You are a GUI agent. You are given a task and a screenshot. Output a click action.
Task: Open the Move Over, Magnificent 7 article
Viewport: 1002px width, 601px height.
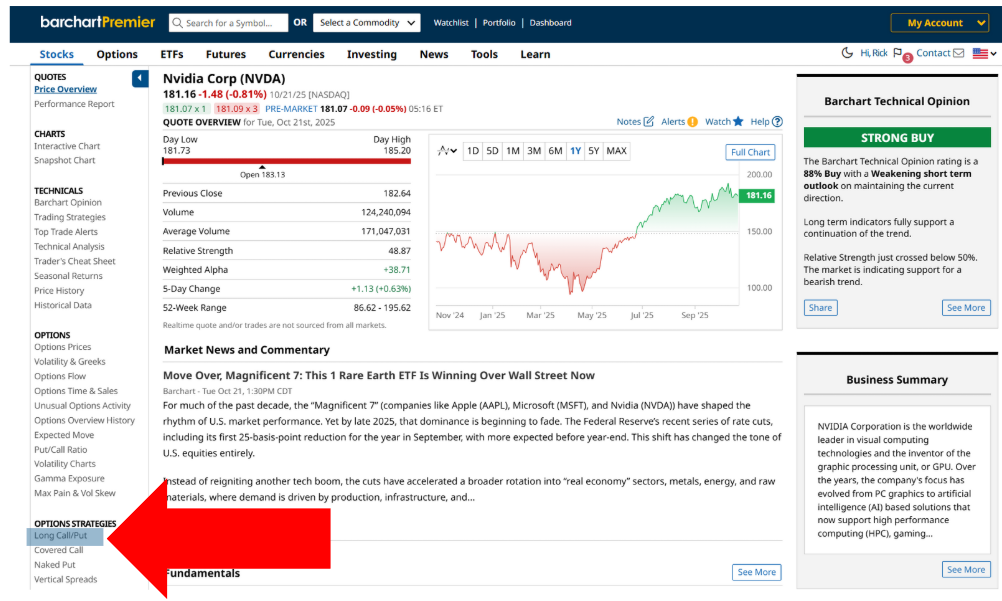click(x=378, y=375)
